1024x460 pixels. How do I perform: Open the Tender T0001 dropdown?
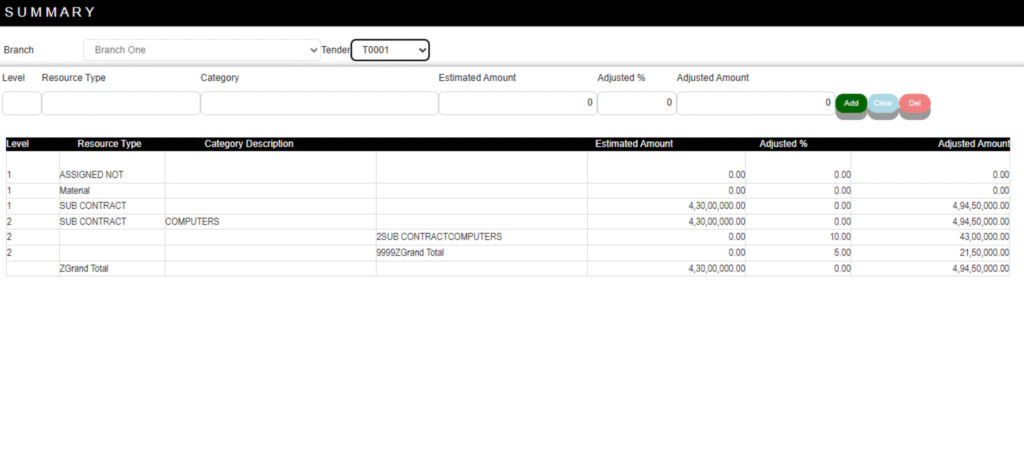(x=390, y=50)
